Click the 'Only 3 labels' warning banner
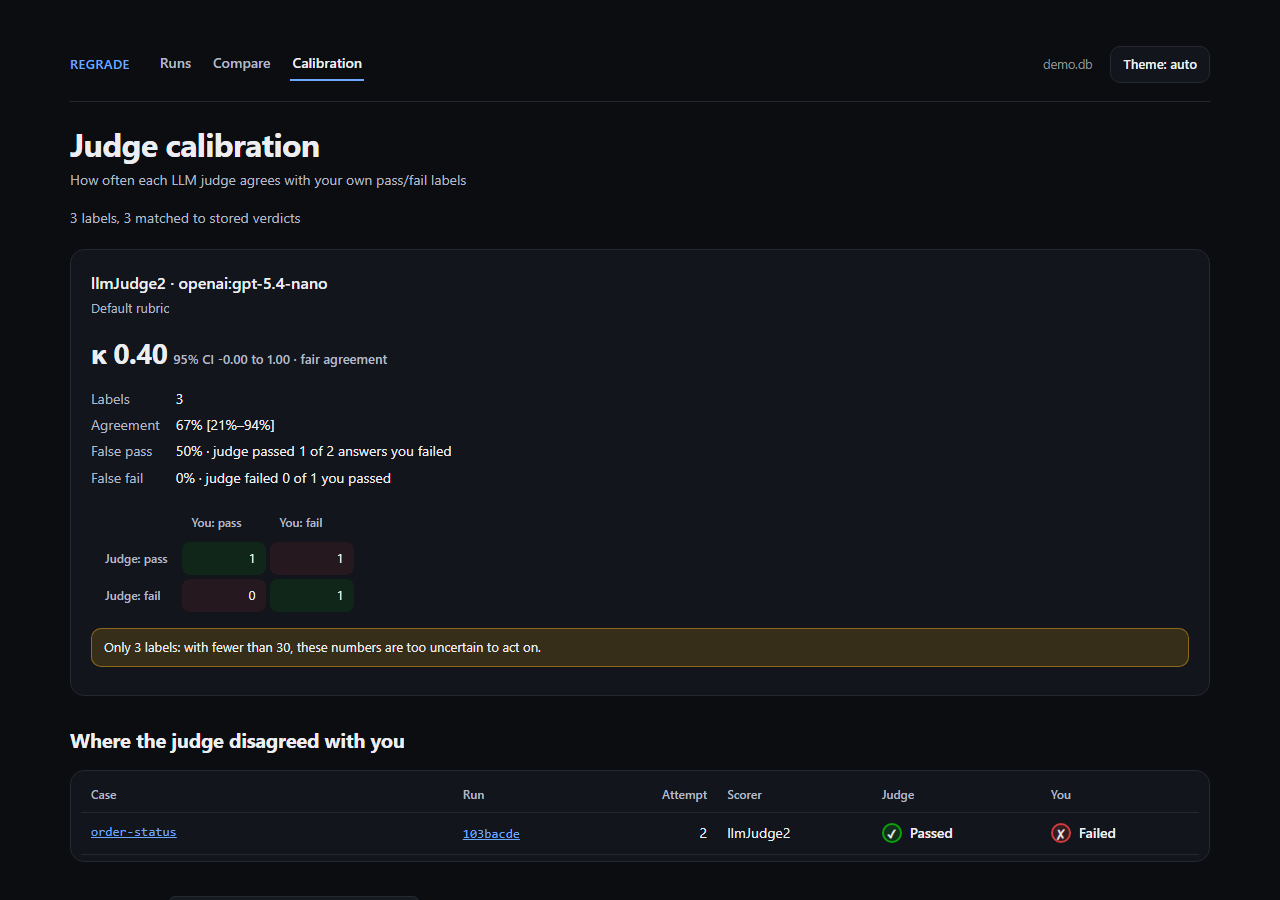This screenshot has width=1280, height=900. tap(640, 647)
